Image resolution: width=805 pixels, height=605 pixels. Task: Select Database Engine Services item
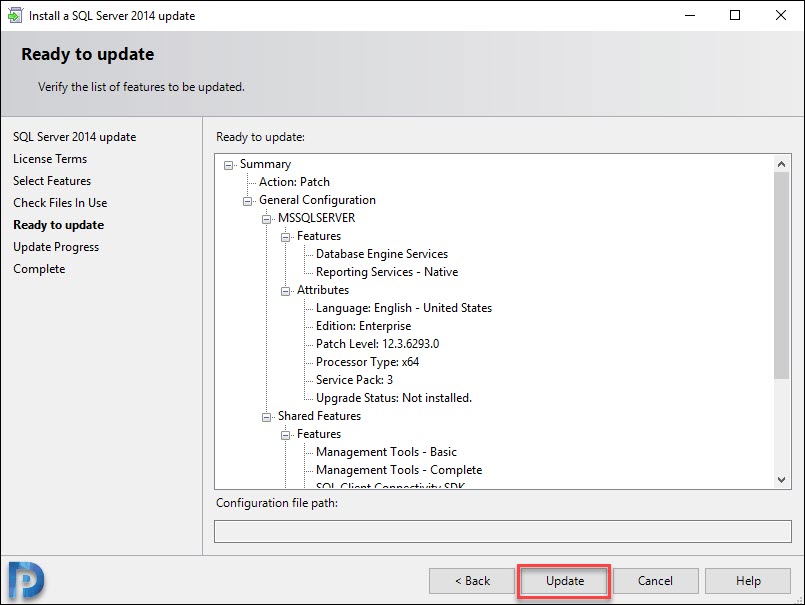point(381,254)
